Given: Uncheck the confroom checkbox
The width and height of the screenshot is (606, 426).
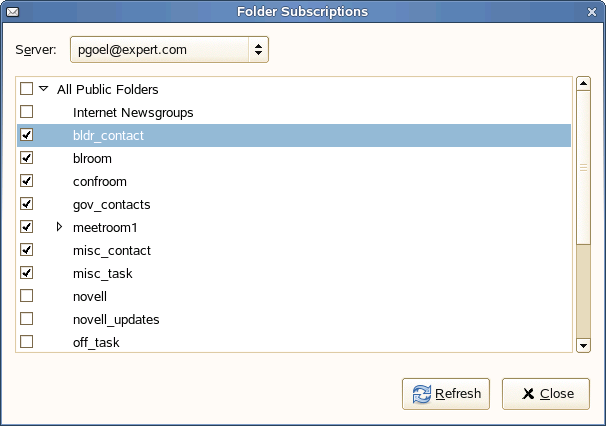Looking at the screenshot, I should (27, 181).
